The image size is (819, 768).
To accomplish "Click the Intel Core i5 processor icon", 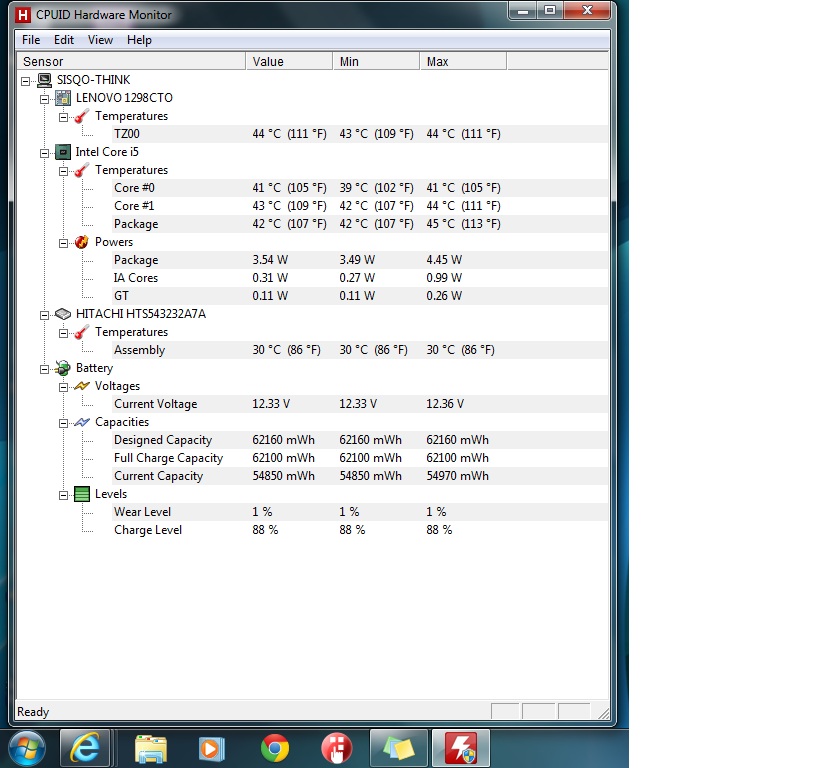I will click(63, 152).
